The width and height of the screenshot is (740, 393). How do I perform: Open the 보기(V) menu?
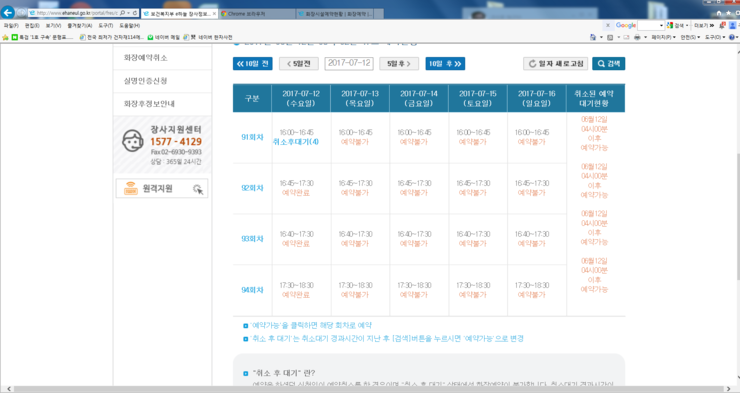pyautogui.click(x=53, y=25)
